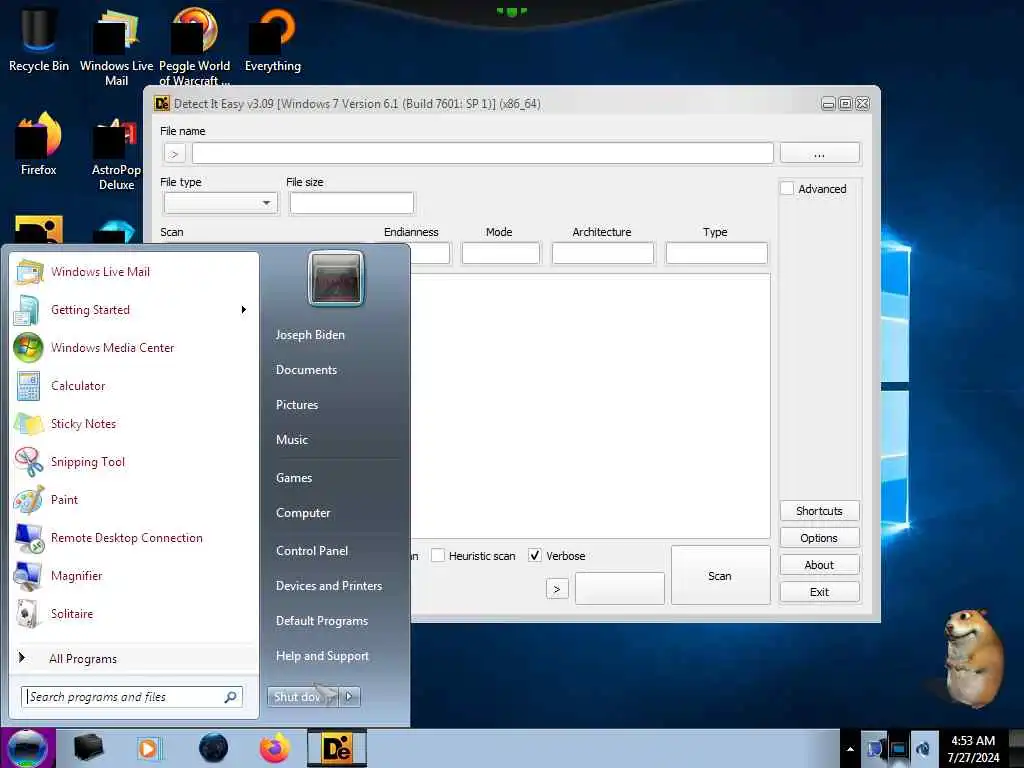Screen dimensions: 1024x768
Task: Click the Exit button
Action: click(820, 592)
